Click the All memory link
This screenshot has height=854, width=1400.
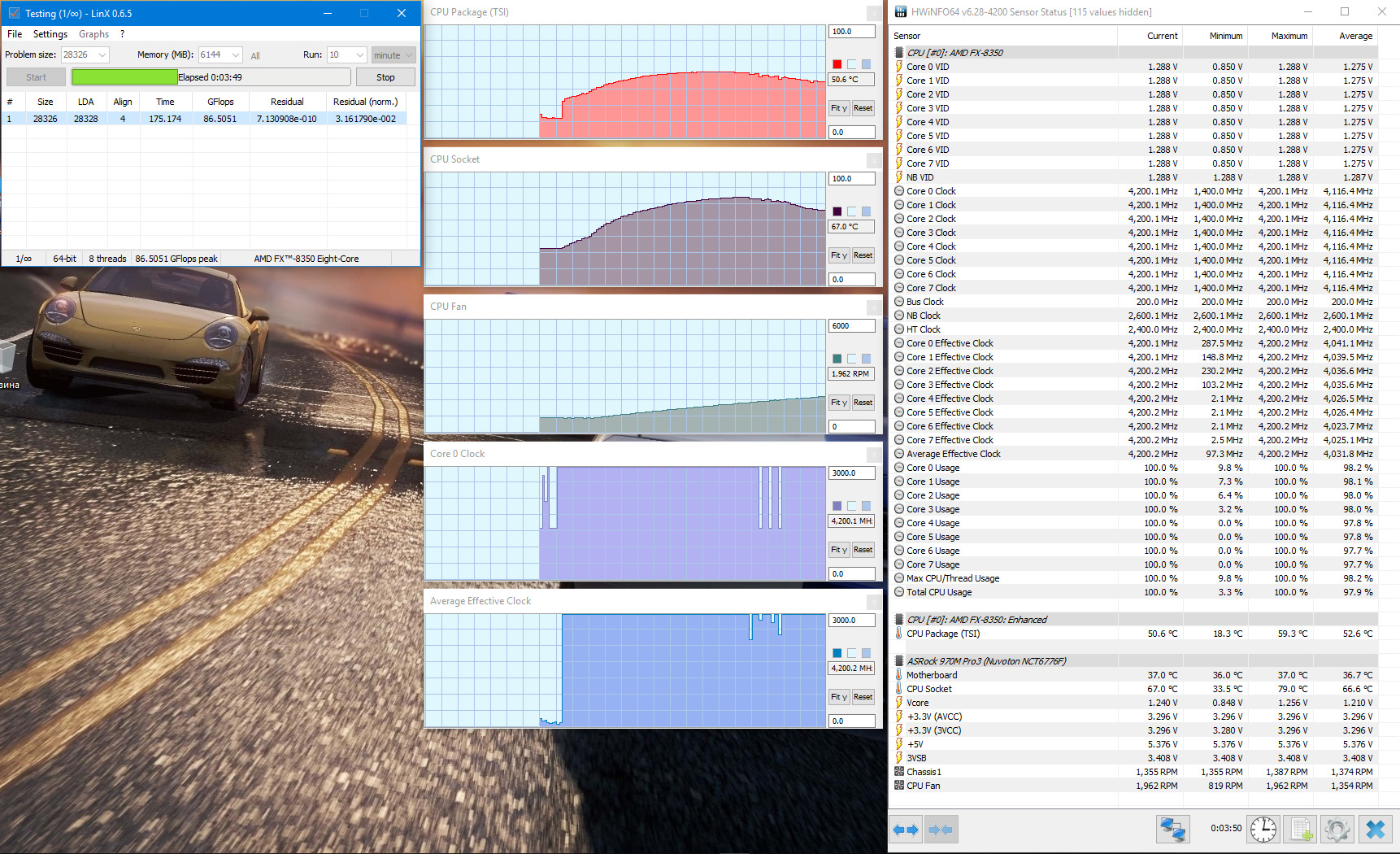point(255,56)
